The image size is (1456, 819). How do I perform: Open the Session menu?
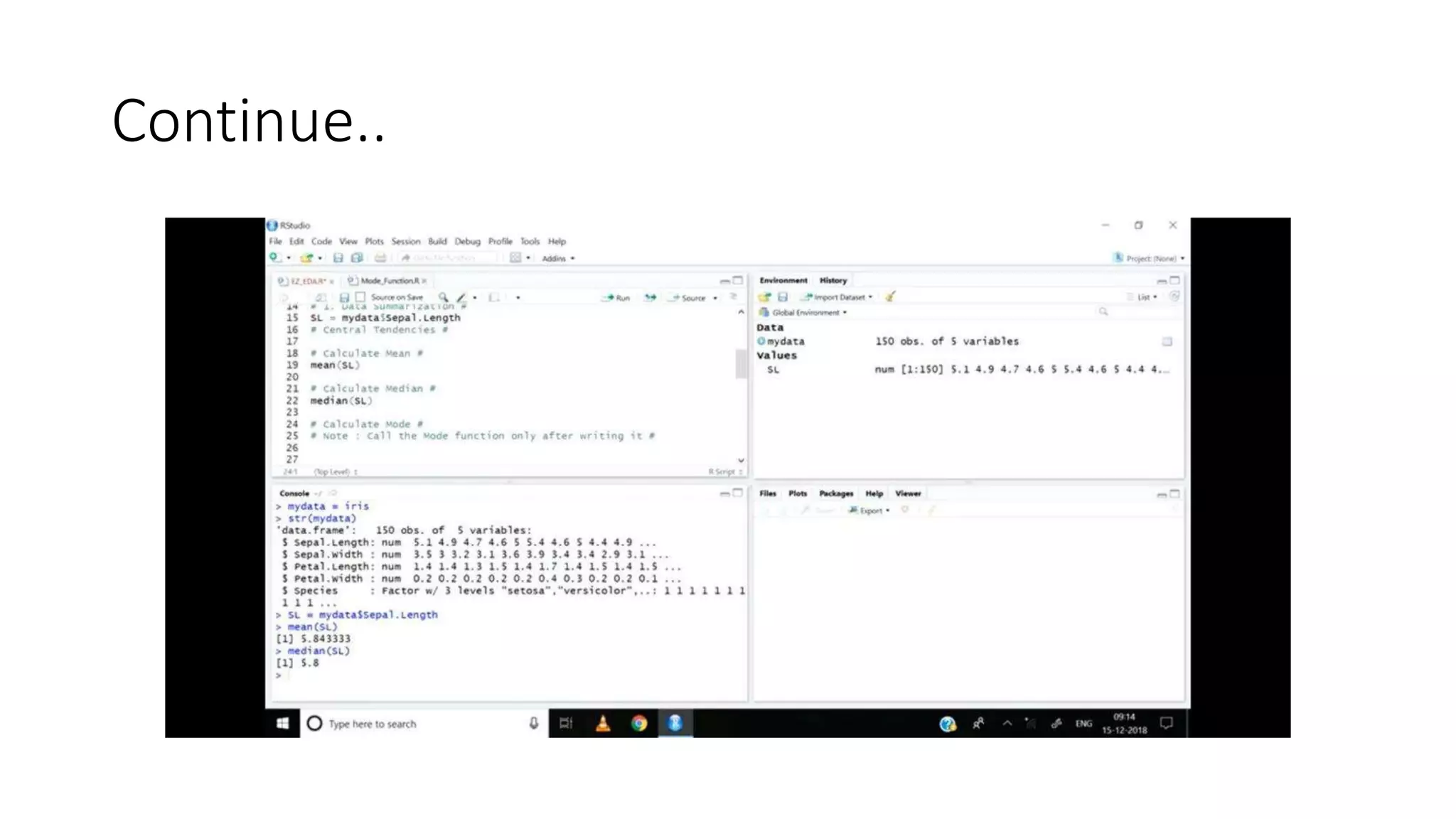point(405,241)
